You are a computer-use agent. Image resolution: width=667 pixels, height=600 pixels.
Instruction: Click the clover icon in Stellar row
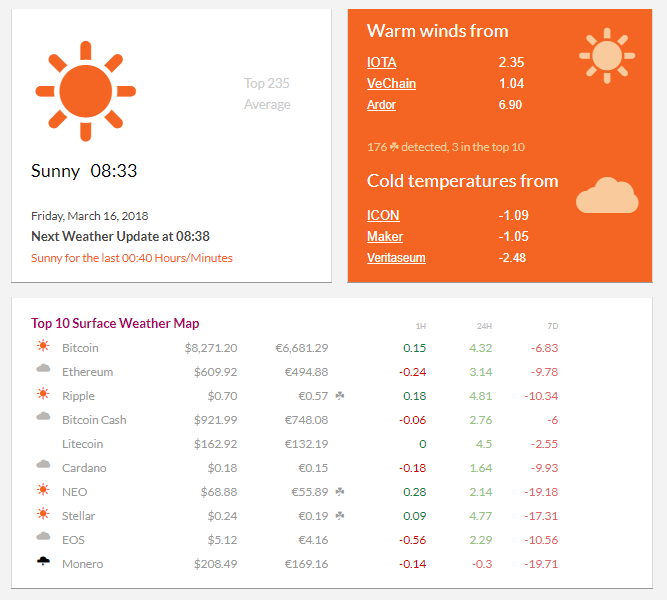tap(340, 516)
